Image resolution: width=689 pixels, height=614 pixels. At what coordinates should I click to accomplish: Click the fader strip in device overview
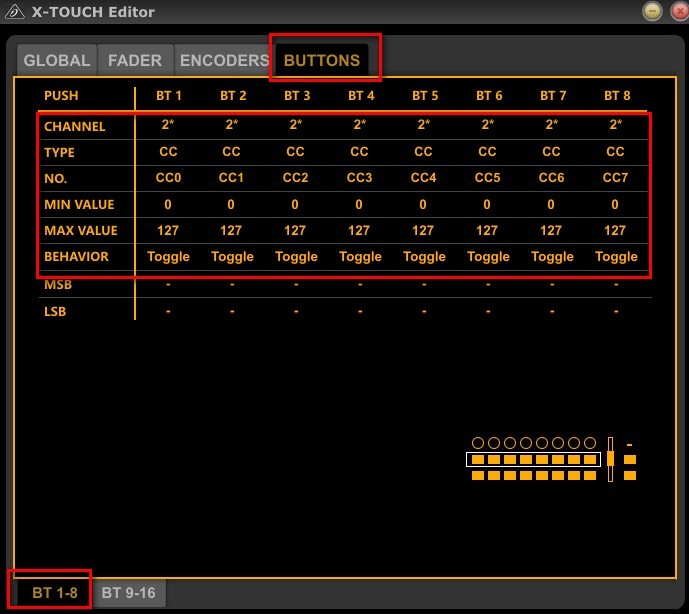click(610, 459)
